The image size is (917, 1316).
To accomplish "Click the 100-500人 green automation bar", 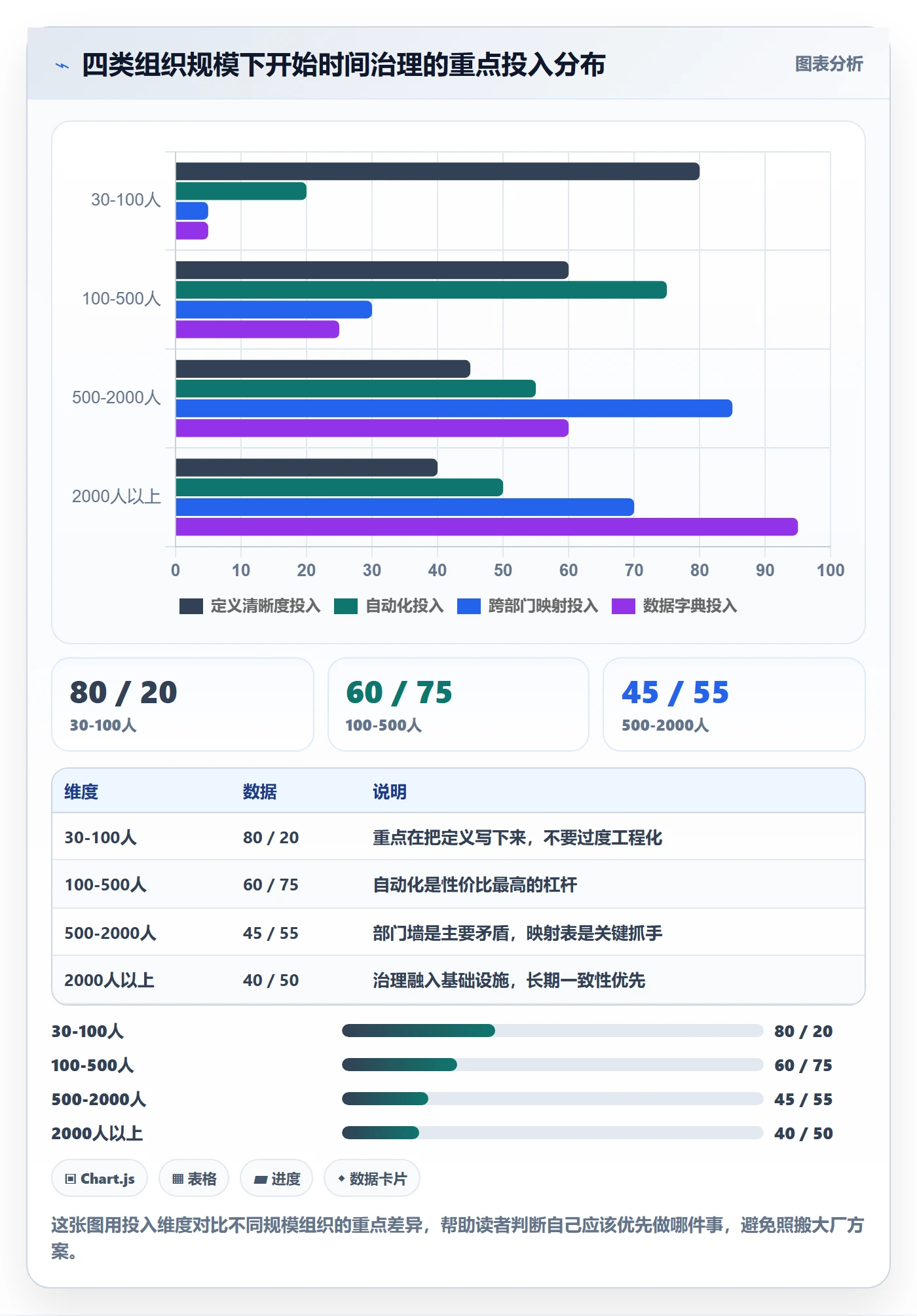I will coord(421,290).
